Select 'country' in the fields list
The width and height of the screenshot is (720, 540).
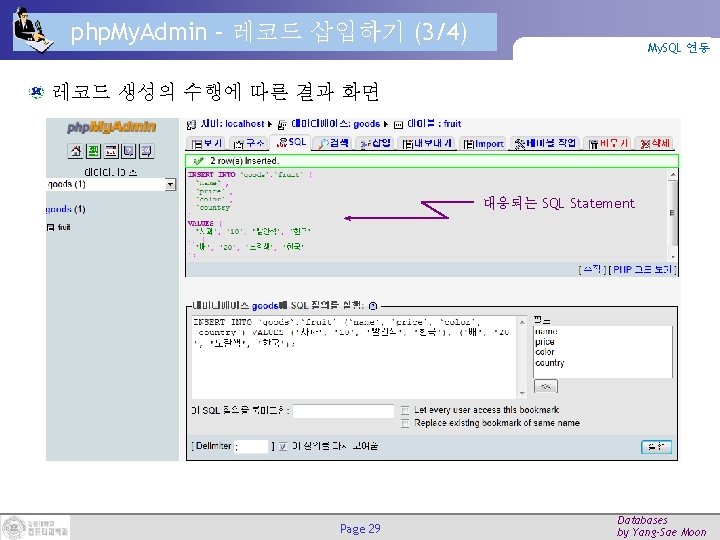[550, 363]
